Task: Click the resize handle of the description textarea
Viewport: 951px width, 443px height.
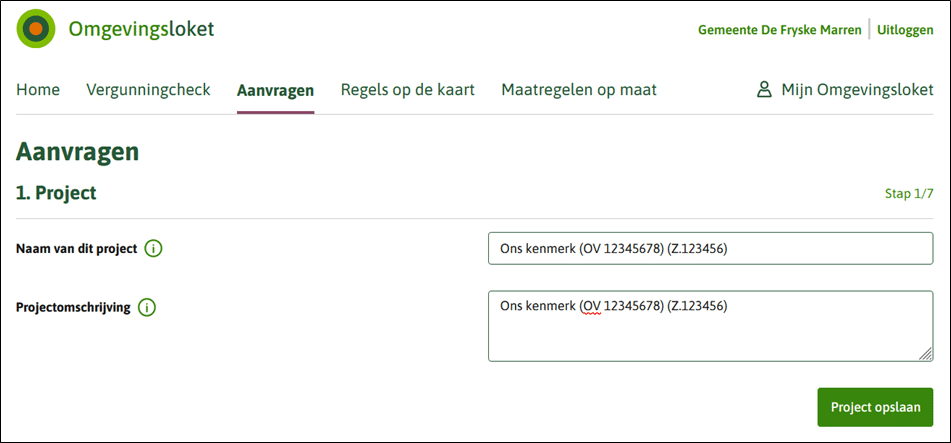Action: [926, 354]
